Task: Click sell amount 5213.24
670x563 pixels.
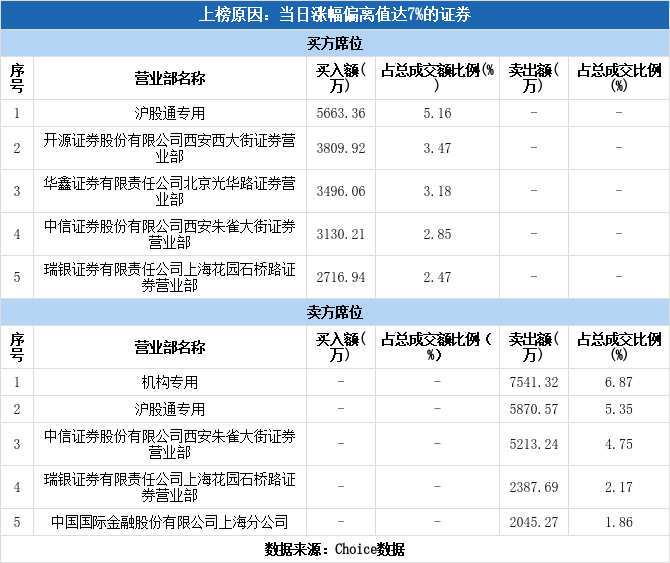Action: pos(534,444)
